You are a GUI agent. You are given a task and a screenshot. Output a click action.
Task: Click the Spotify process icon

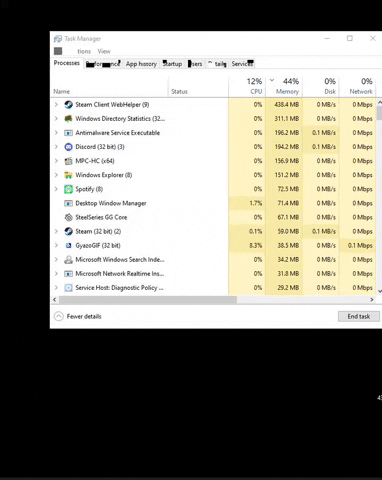click(68, 189)
